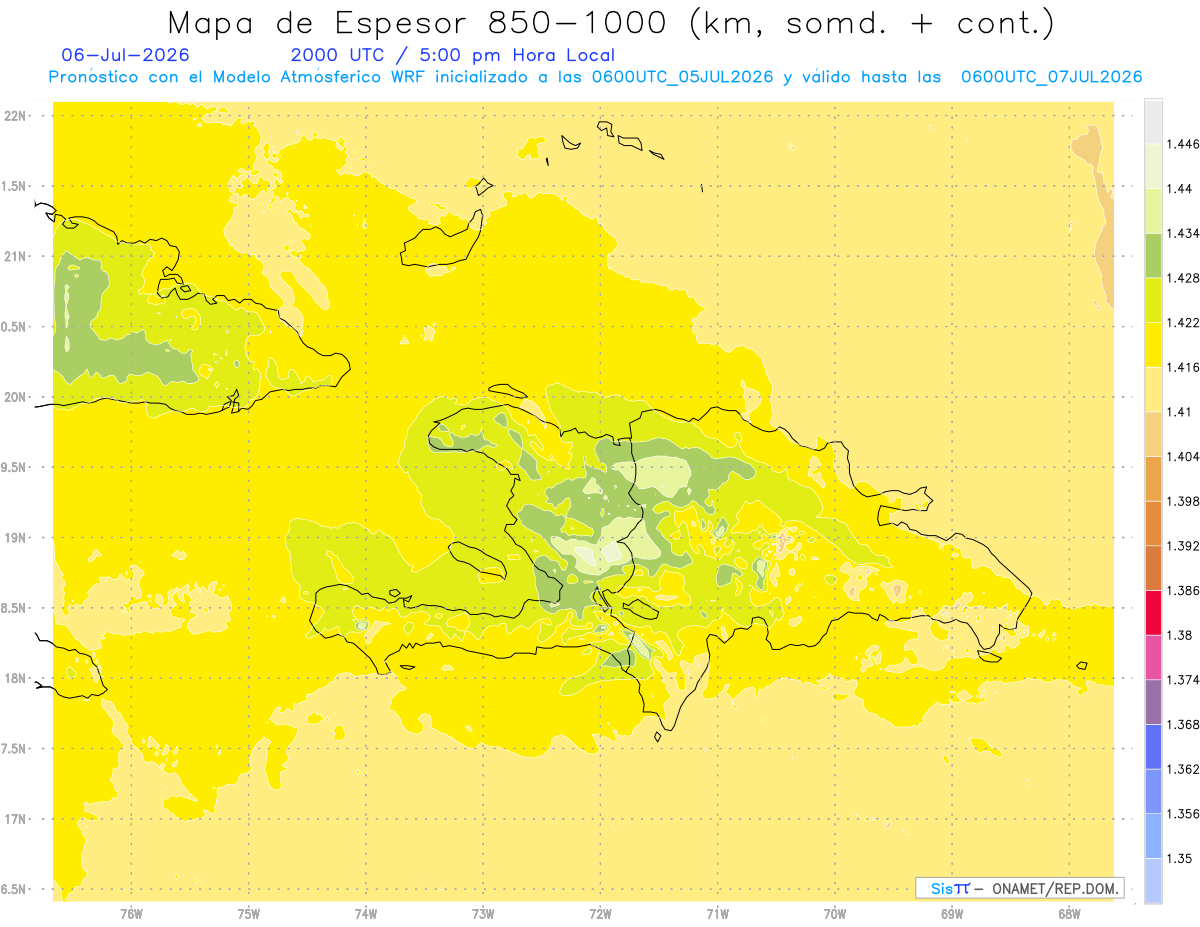Click the "68W" longitude label
Viewport: 1200px width, 927px height.
tap(1069, 914)
